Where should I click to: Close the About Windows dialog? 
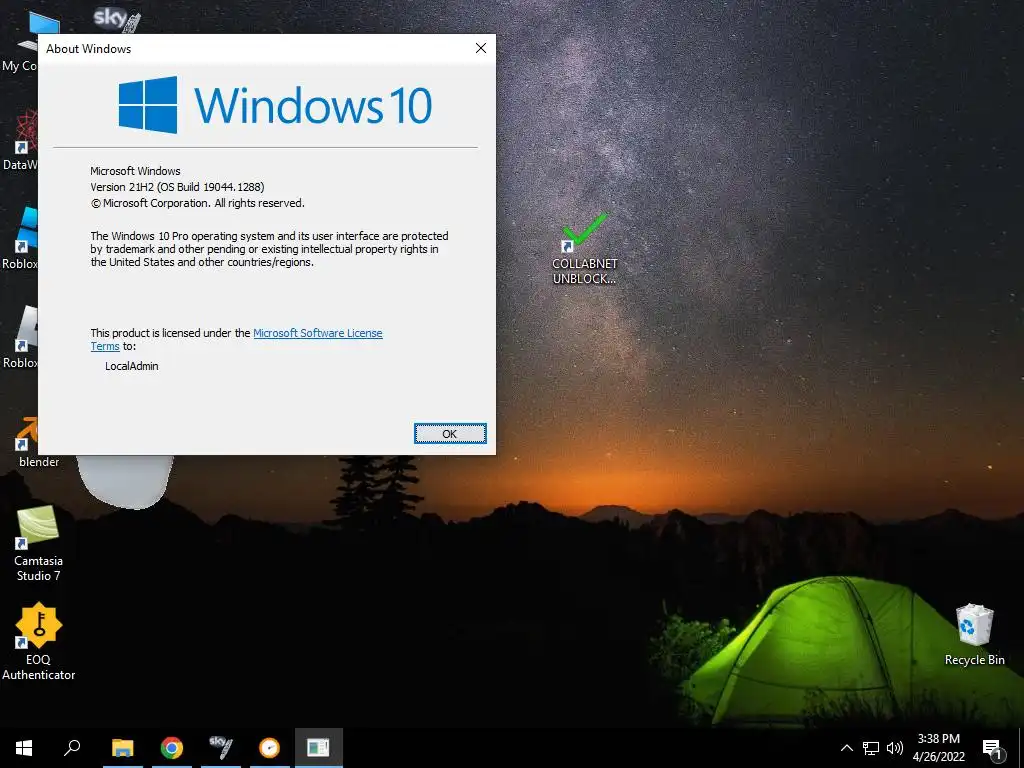pyautogui.click(x=481, y=48)
